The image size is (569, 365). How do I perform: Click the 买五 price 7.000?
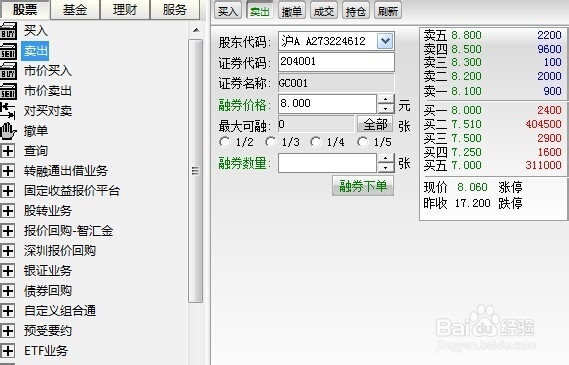pos(466,165)
